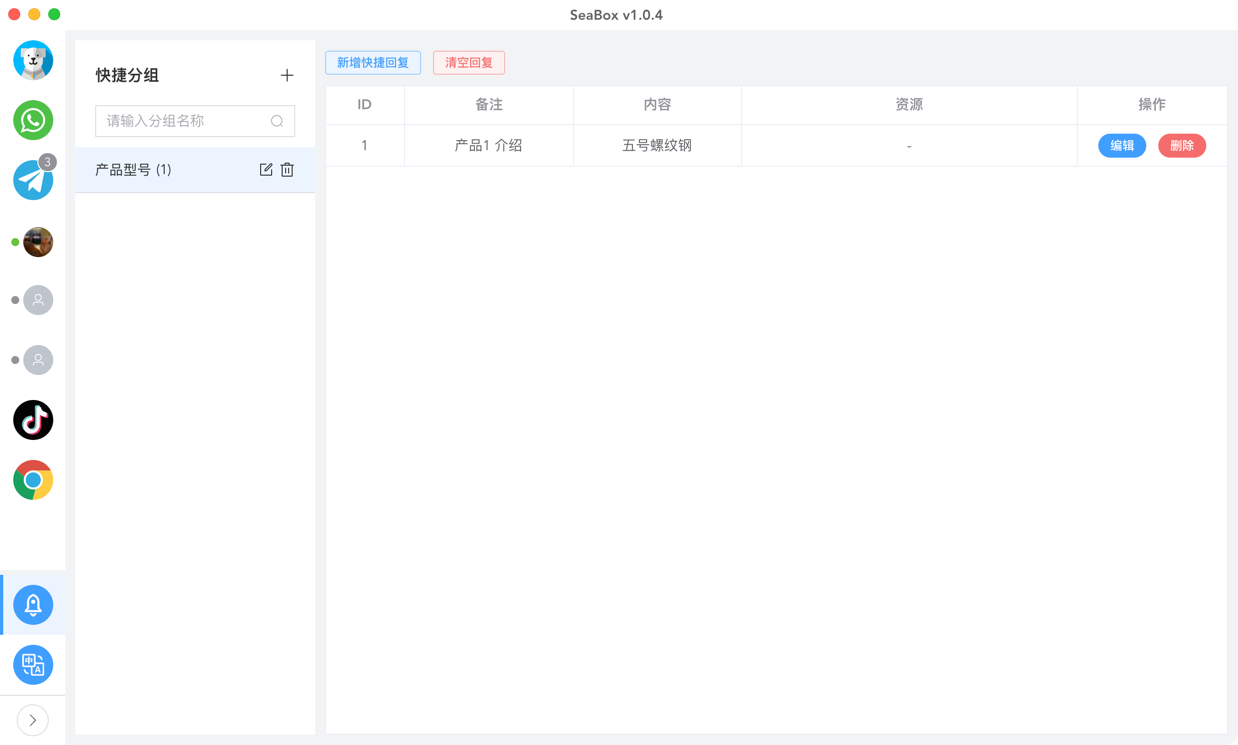Open Telegram with 3 unread badge
Screen dimensions: 1238x745
[33, 180]
